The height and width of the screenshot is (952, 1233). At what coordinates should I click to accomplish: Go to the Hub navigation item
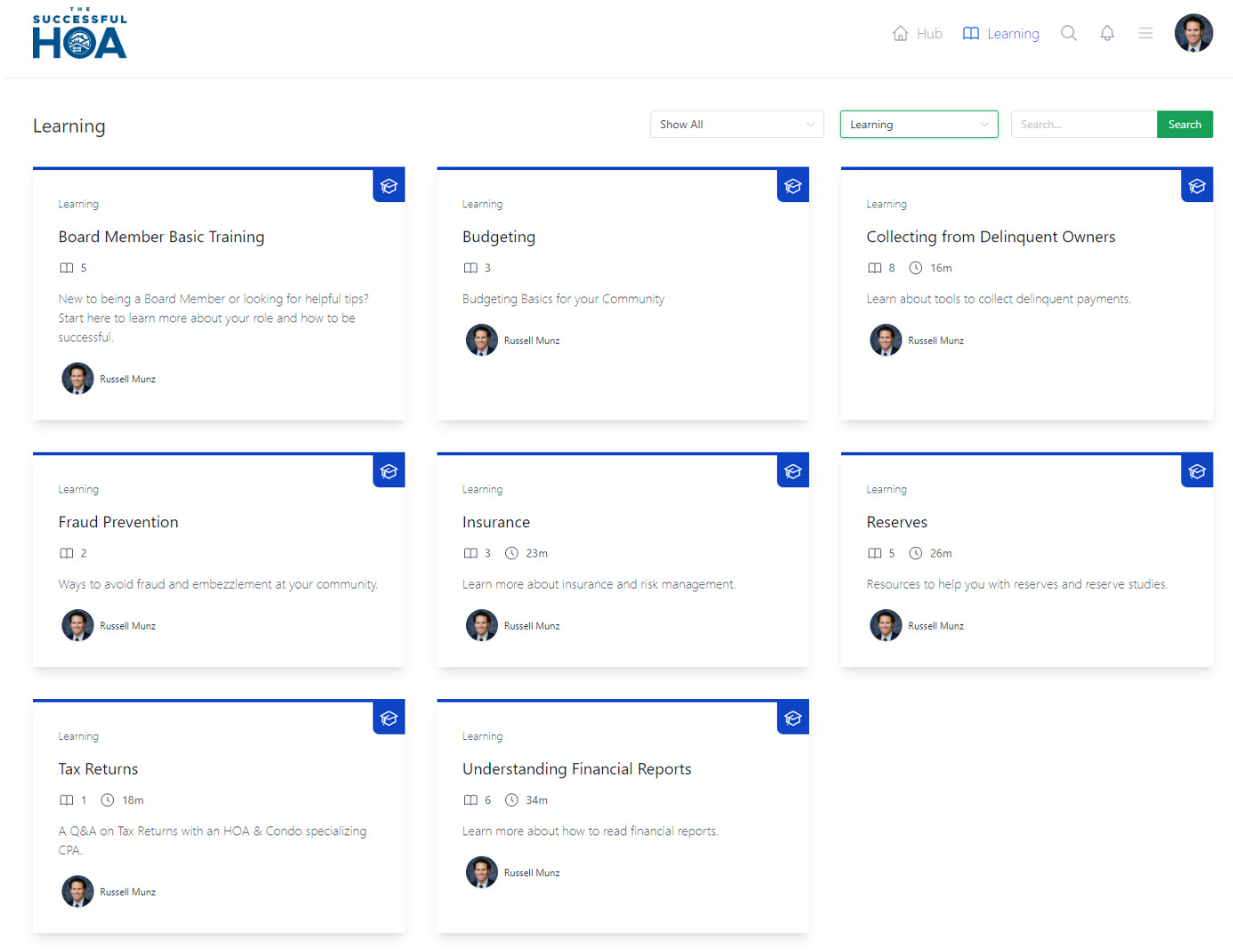(x=918, y=34)
